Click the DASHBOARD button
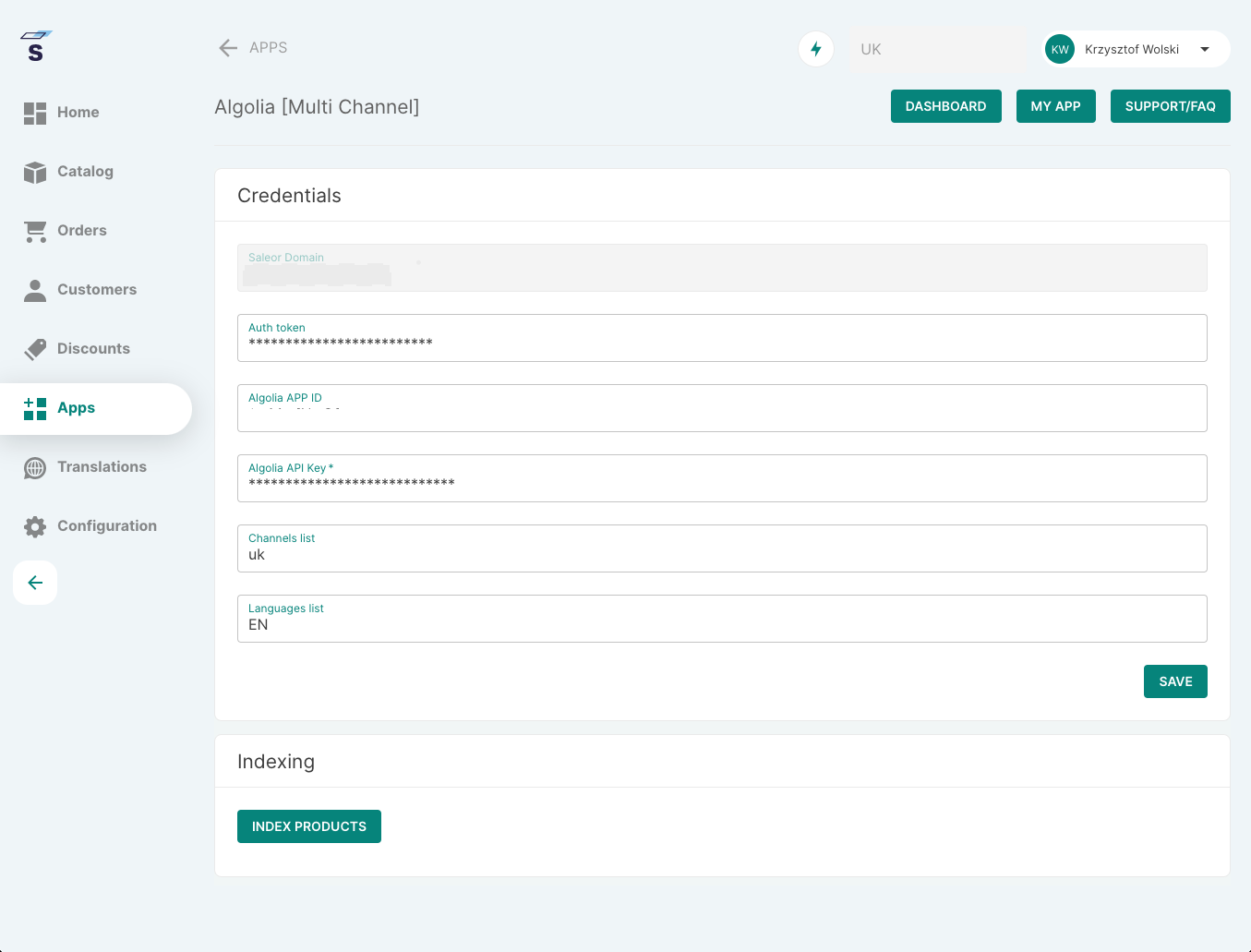The width and height of the screenshot is (1251, 952). point(946,106)
